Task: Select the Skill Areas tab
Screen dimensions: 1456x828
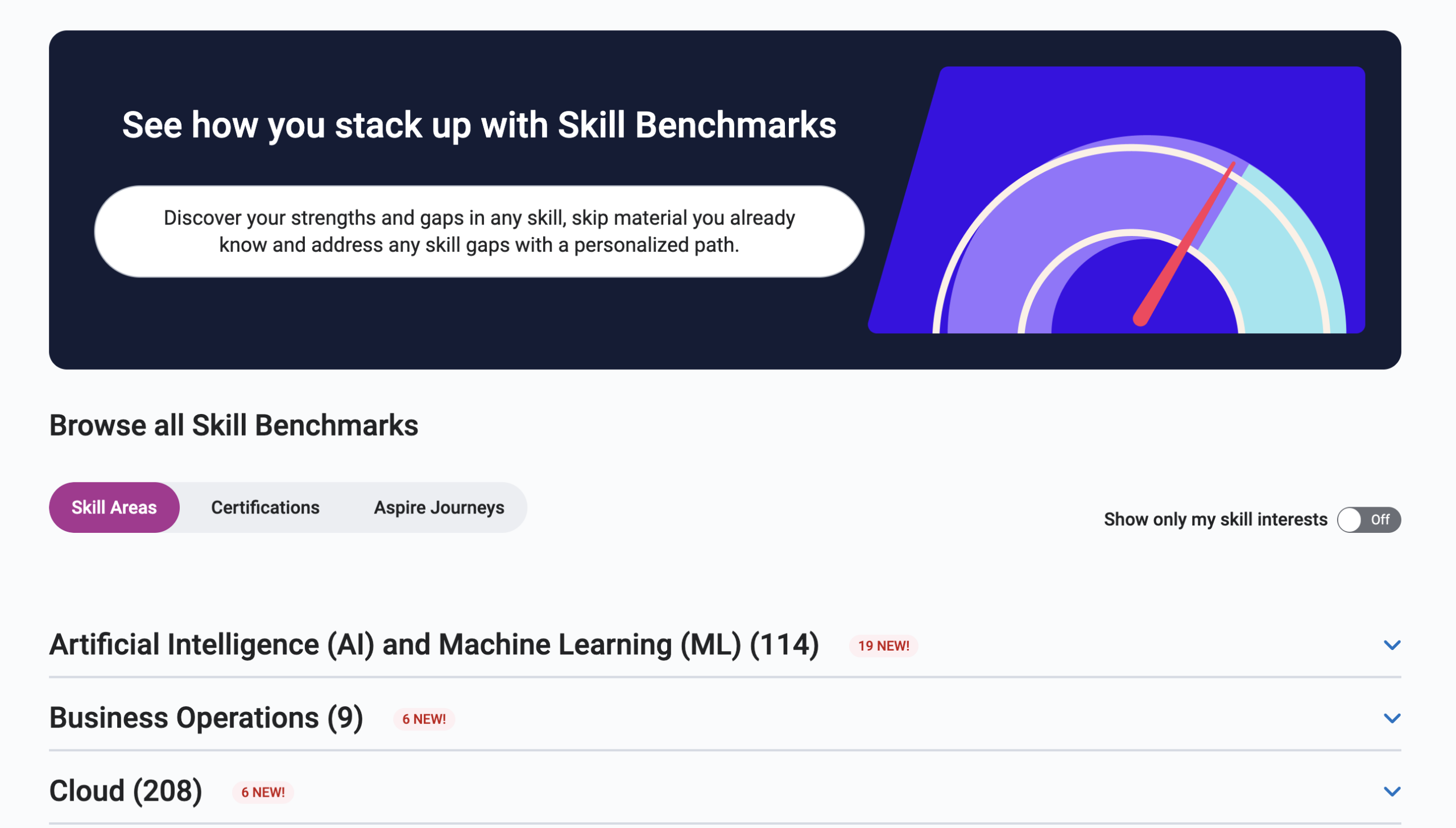Action: click(114, 507)
